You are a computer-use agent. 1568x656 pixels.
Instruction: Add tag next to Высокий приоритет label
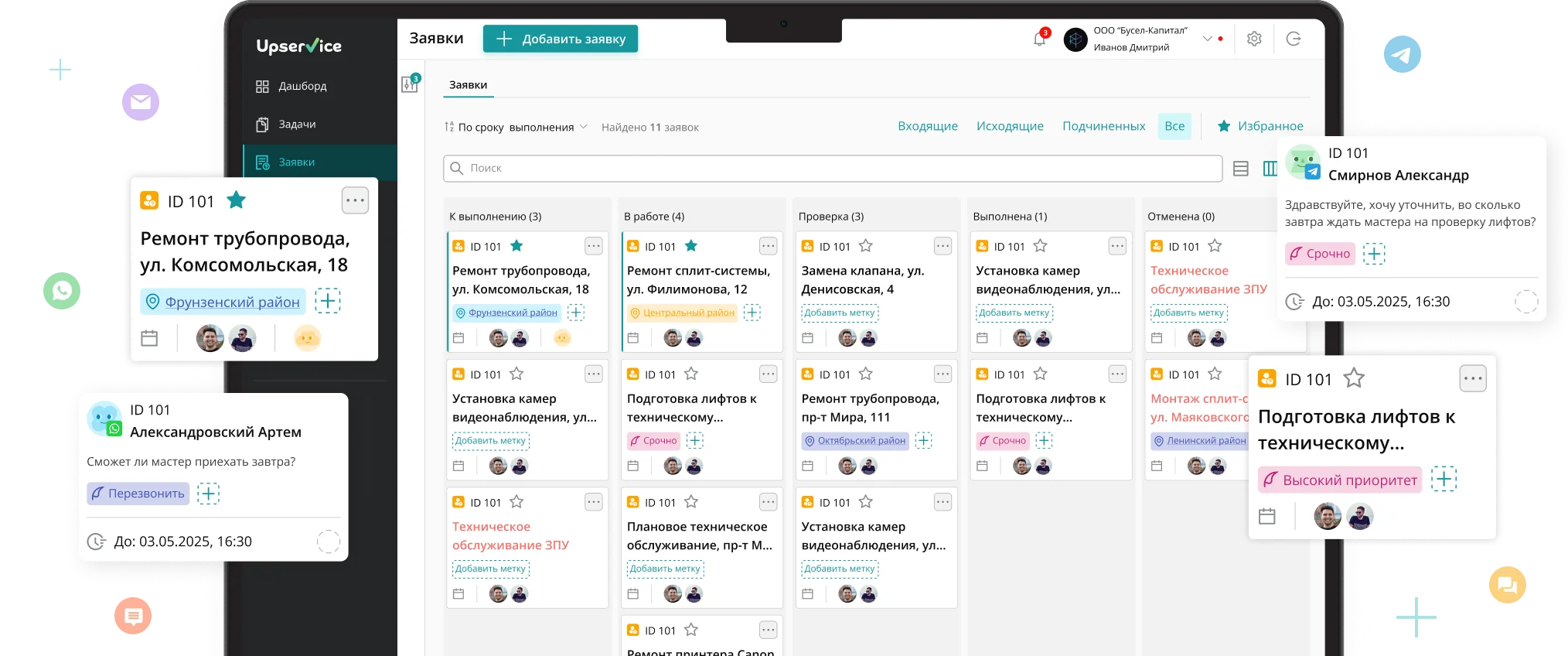(x=1443, y=480)
